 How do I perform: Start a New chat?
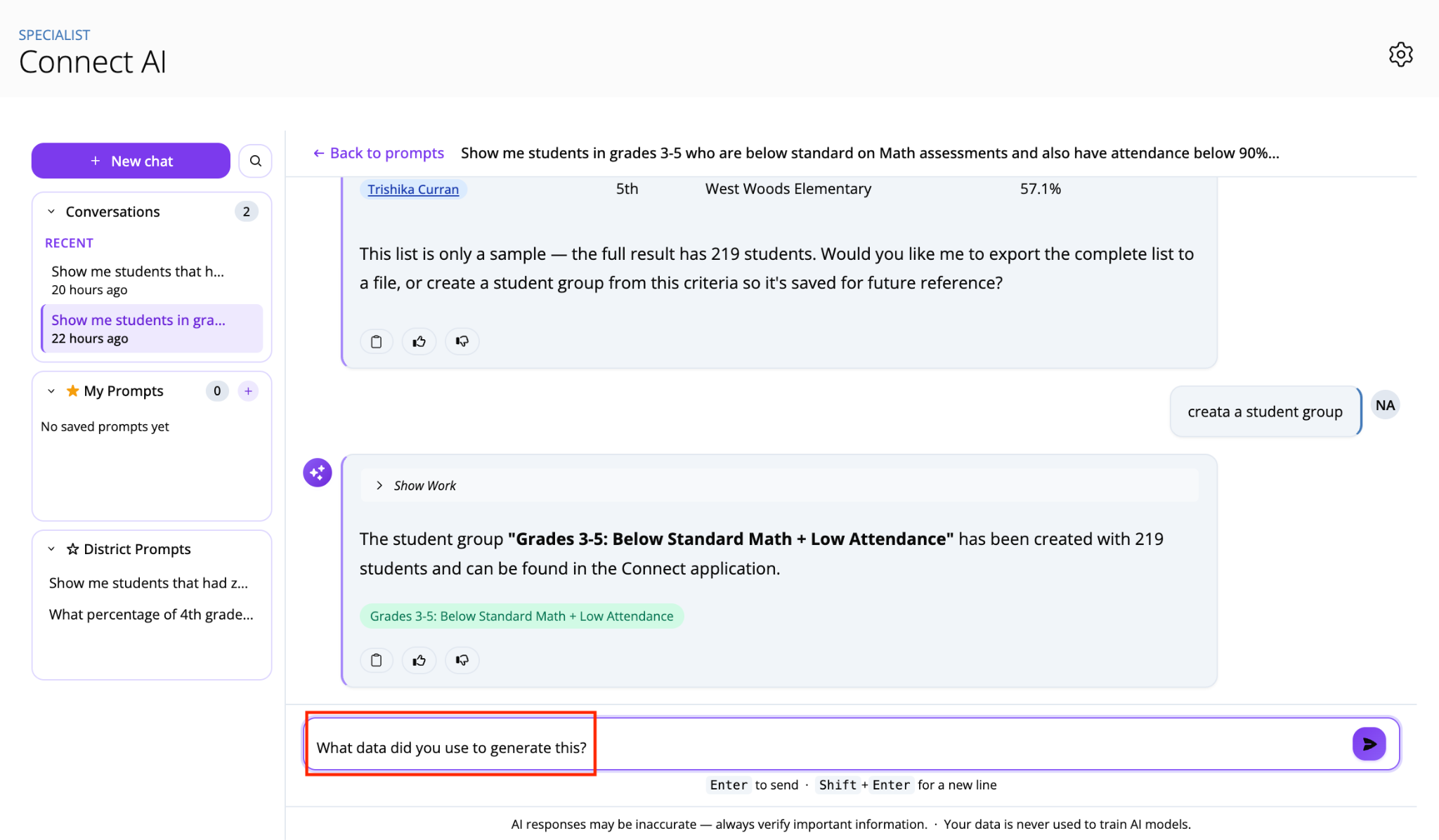[x=131, y=161]
